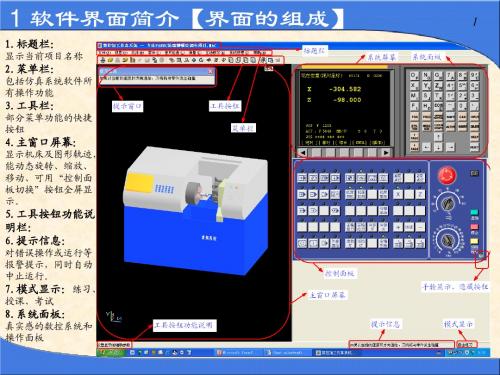This screenshot has height=375, width=500.
Task: Click the yellow button on operation panel
Action: click(x=474, y=241)
